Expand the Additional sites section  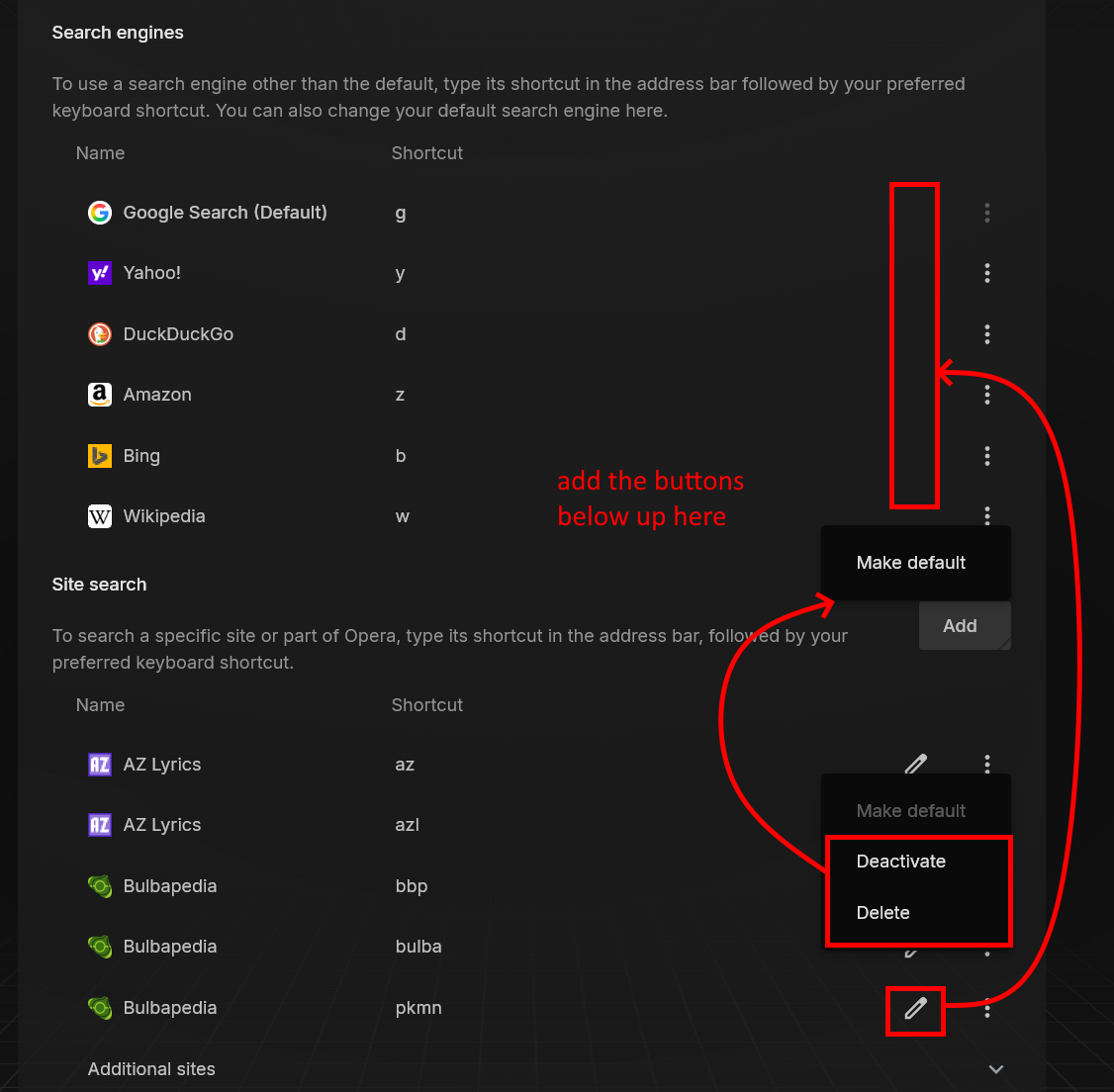[996, 1069]
